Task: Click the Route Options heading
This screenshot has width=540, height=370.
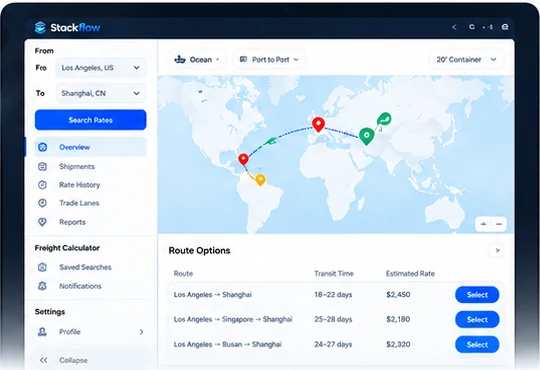Action: click(x=199, y=250)
